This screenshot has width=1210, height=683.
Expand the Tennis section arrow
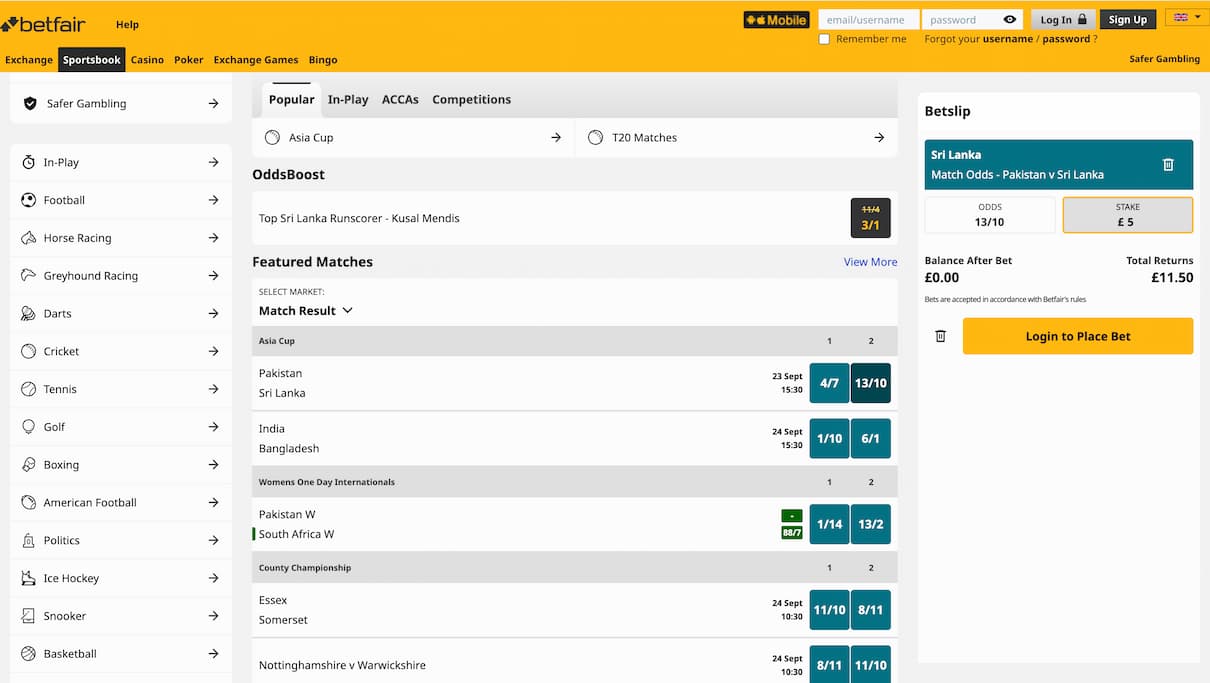coord(213,389)
